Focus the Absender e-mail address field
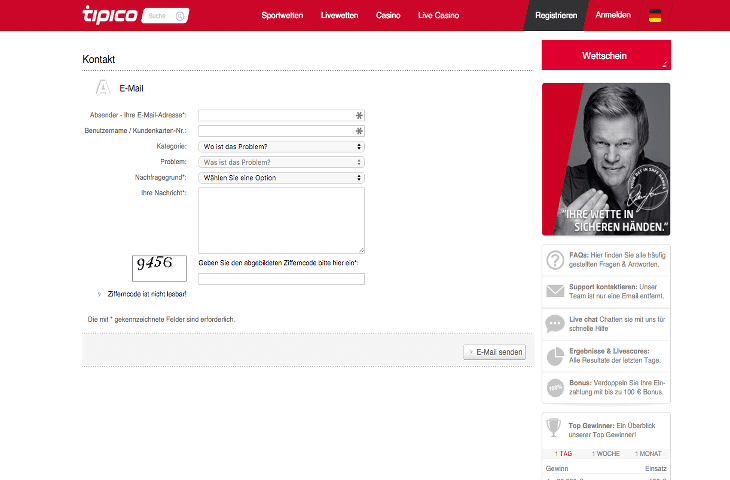 [x=281, y=115]
